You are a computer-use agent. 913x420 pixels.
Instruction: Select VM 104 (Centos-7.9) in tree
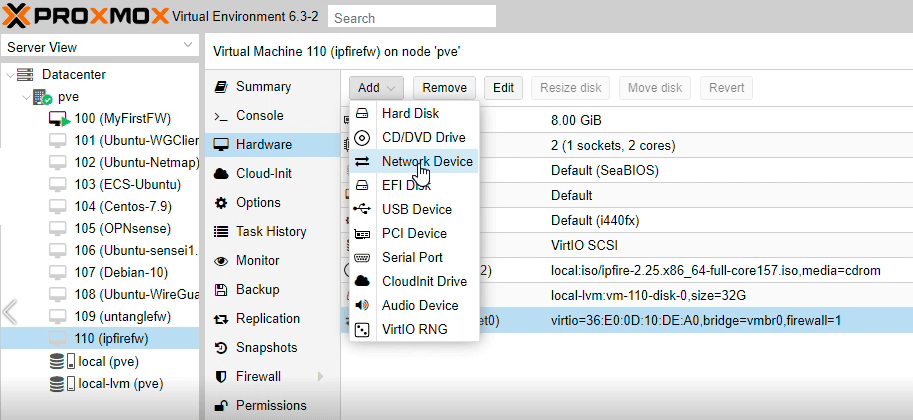coord(99,207)
